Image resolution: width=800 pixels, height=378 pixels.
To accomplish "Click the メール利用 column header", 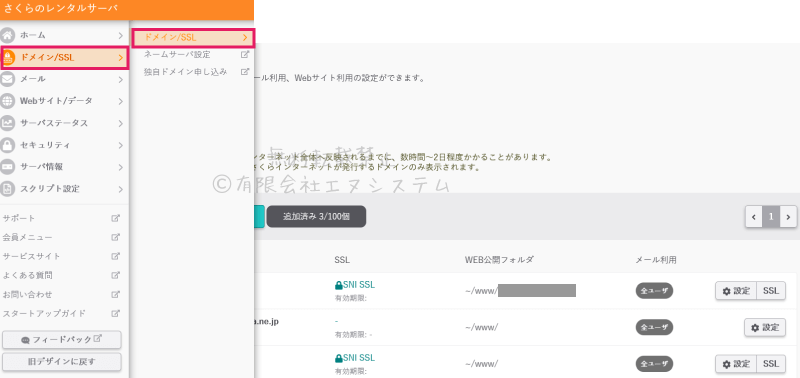I will pyautogui.click(x=656, y=260).
